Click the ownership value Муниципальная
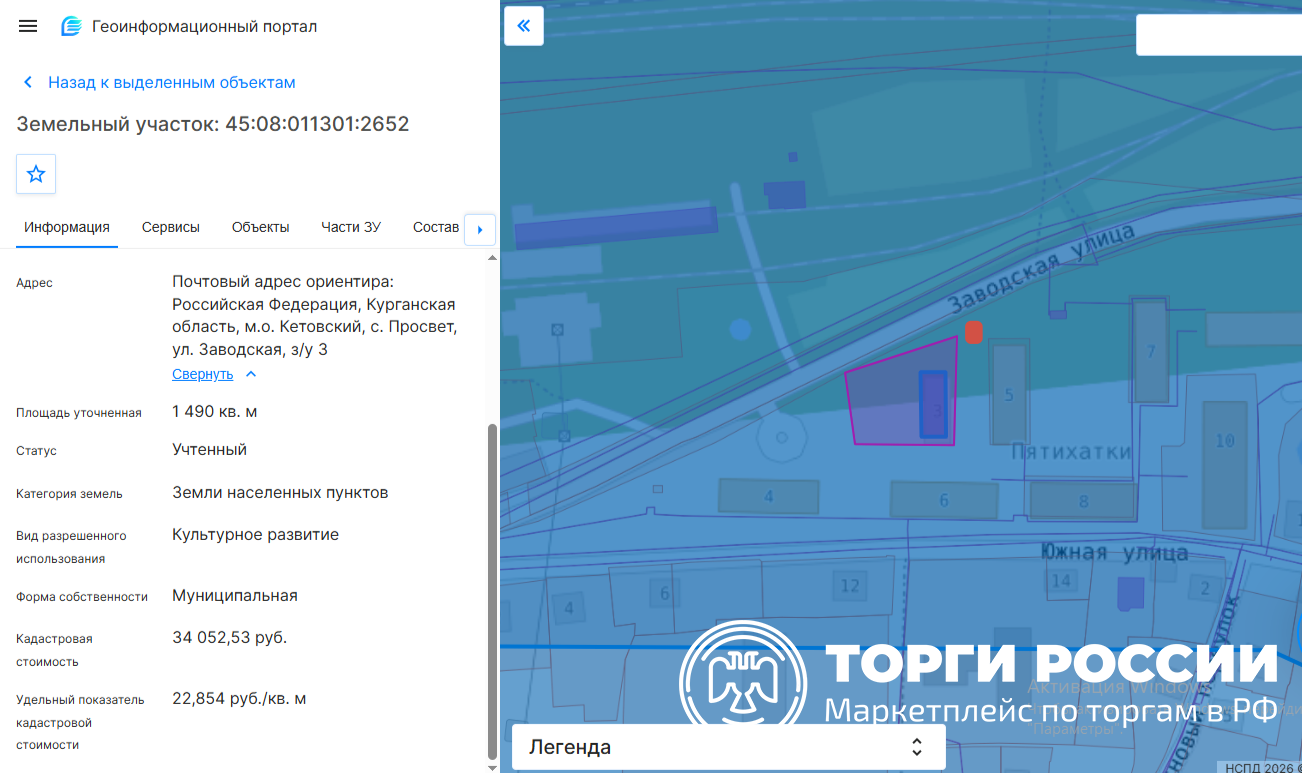 click(x=235, y=596)
